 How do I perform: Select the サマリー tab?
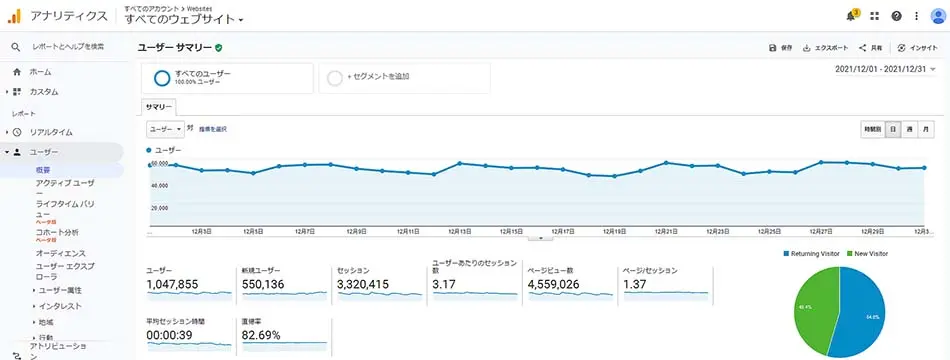tap(159, 107)
